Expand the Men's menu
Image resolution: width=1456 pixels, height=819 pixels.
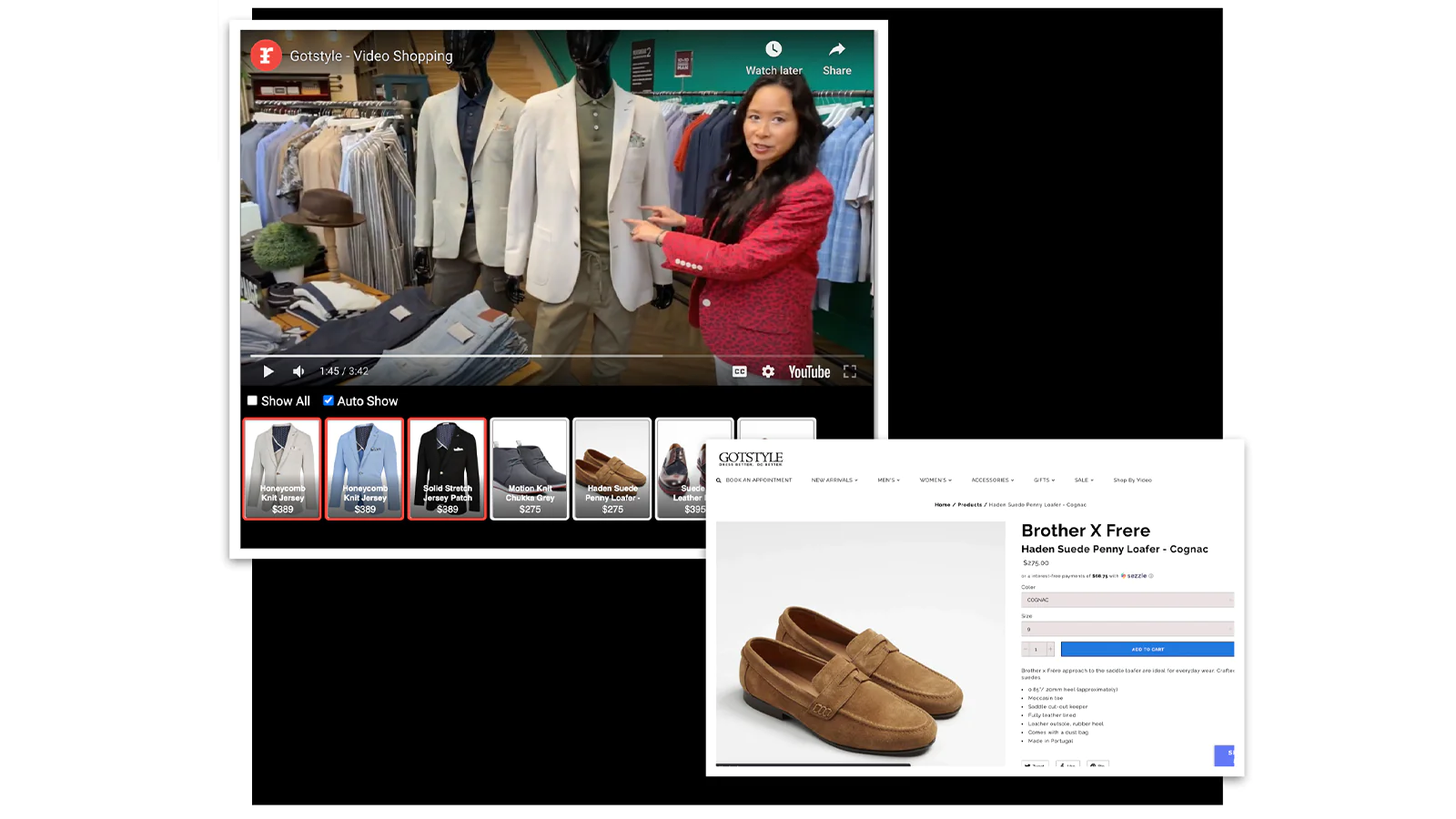pos(888,480)
